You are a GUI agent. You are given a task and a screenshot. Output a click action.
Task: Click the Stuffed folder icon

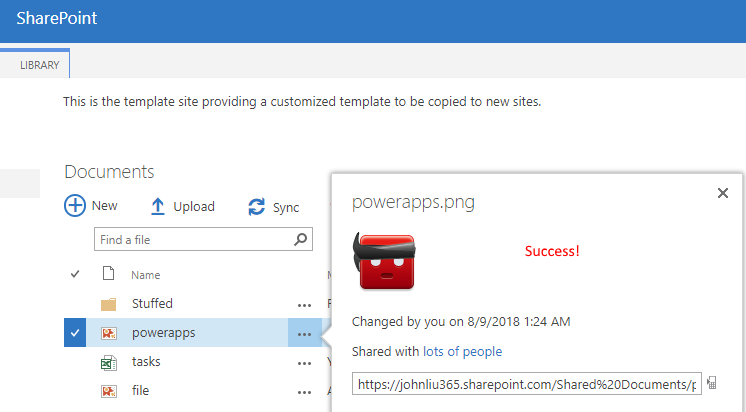pos(109,304)
